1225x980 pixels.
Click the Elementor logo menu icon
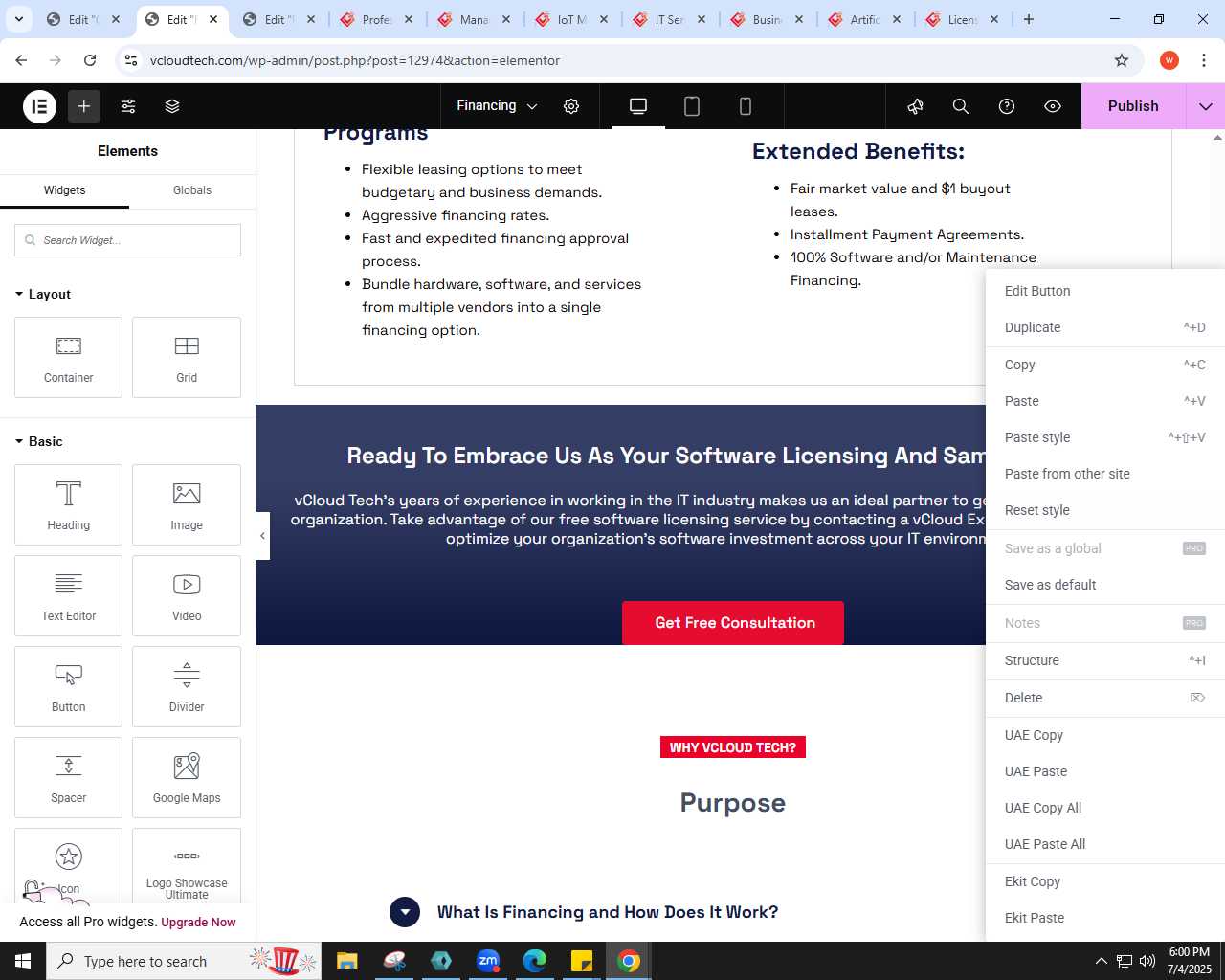click(40, 106)
